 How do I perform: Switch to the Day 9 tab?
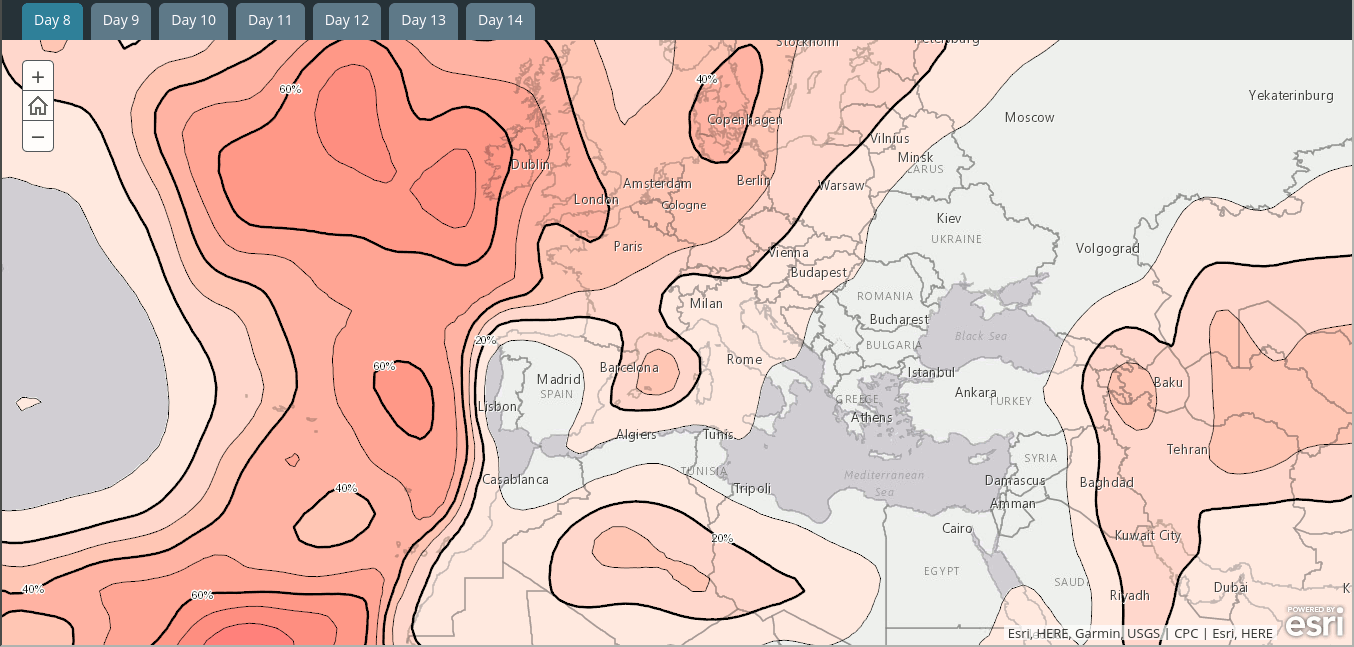121,21
